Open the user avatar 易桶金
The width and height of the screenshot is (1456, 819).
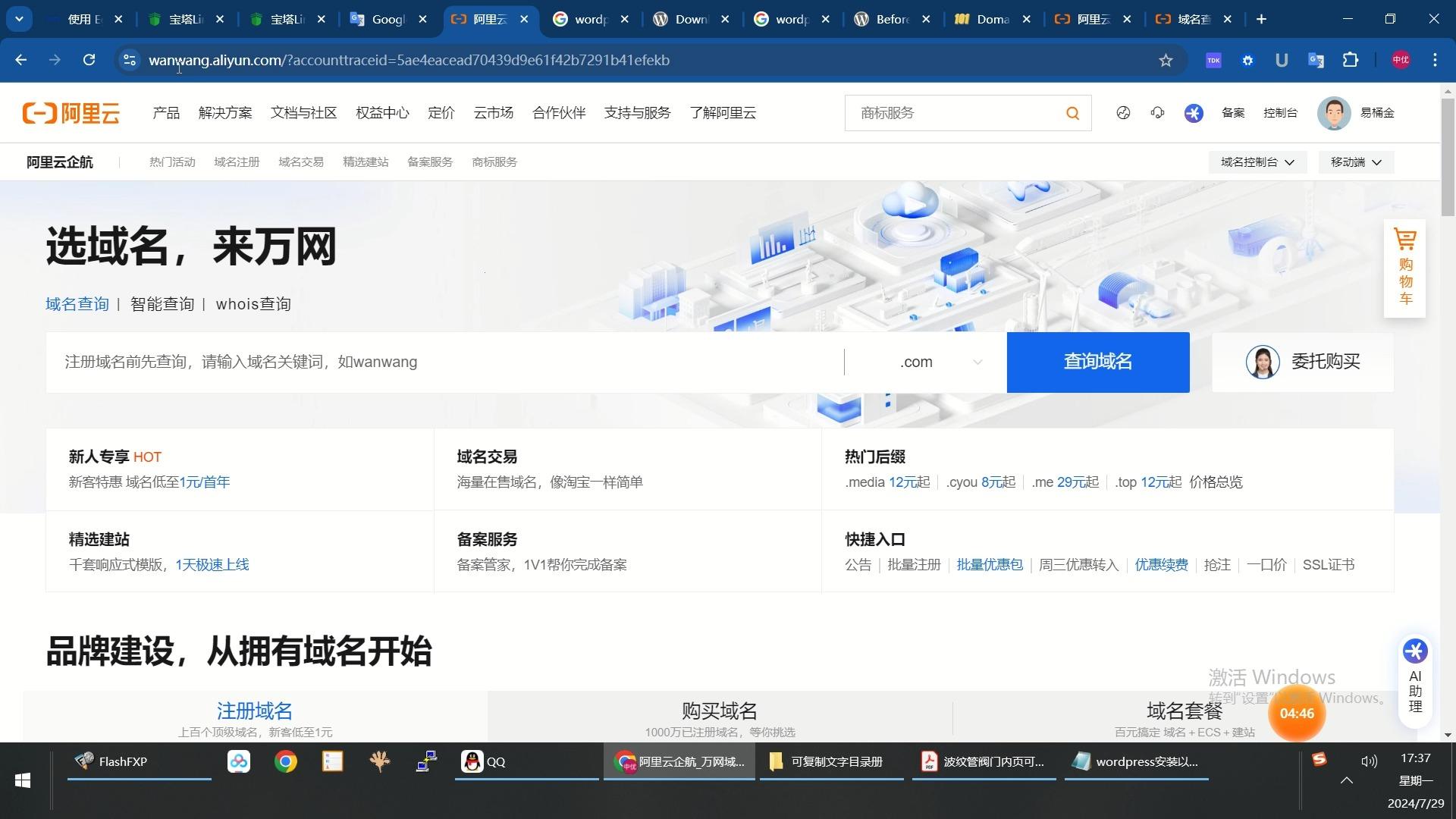[1334, 113]
